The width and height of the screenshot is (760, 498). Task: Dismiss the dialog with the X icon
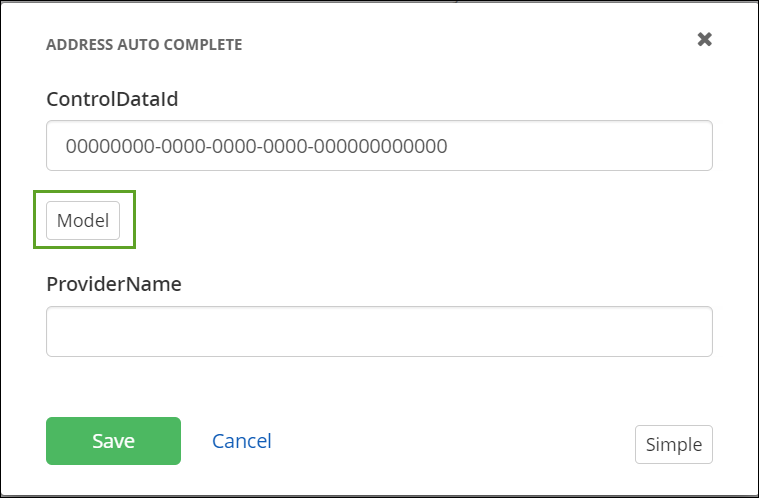(x=704, y=40)
